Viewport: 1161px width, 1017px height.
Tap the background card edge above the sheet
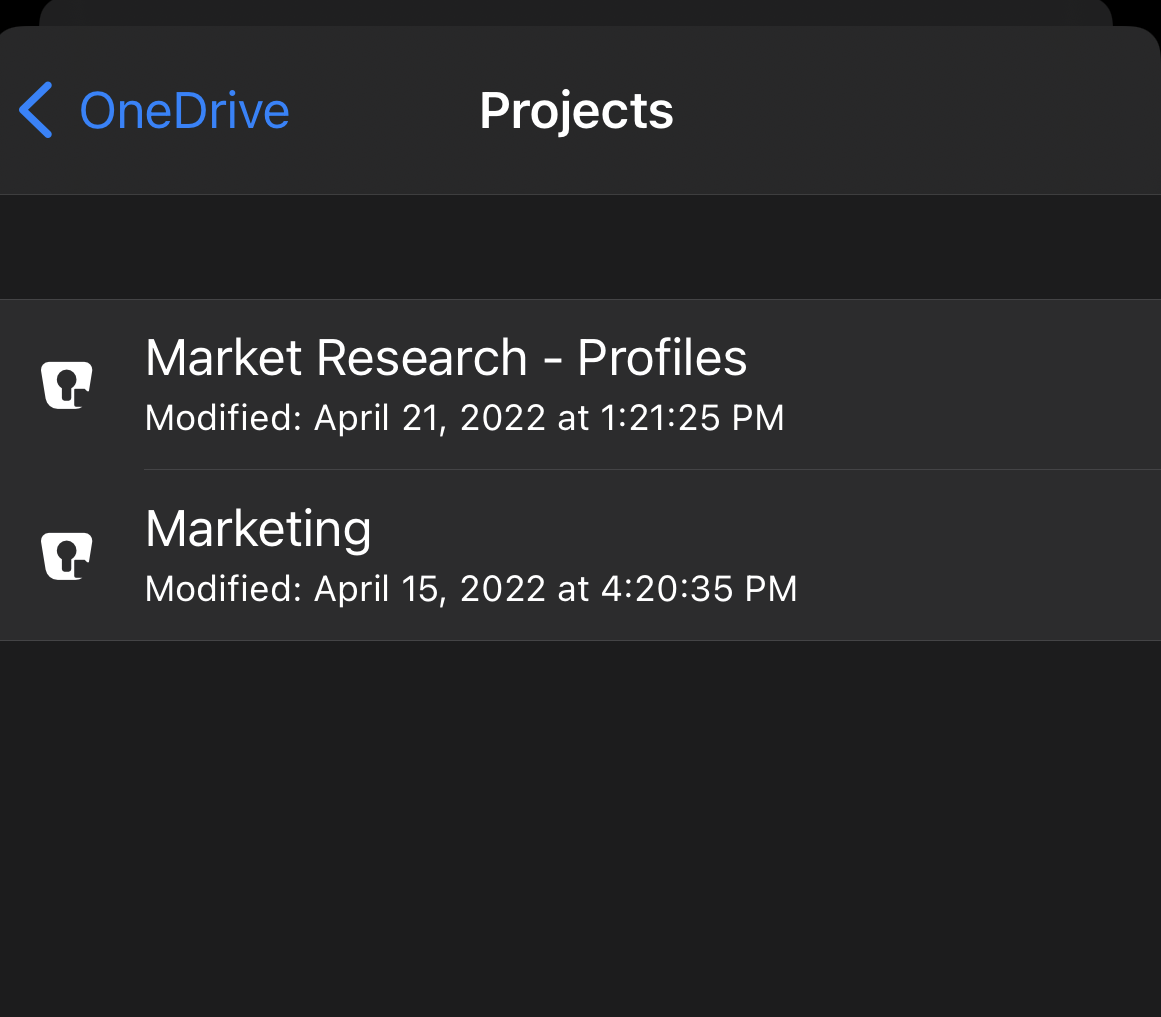576,12
